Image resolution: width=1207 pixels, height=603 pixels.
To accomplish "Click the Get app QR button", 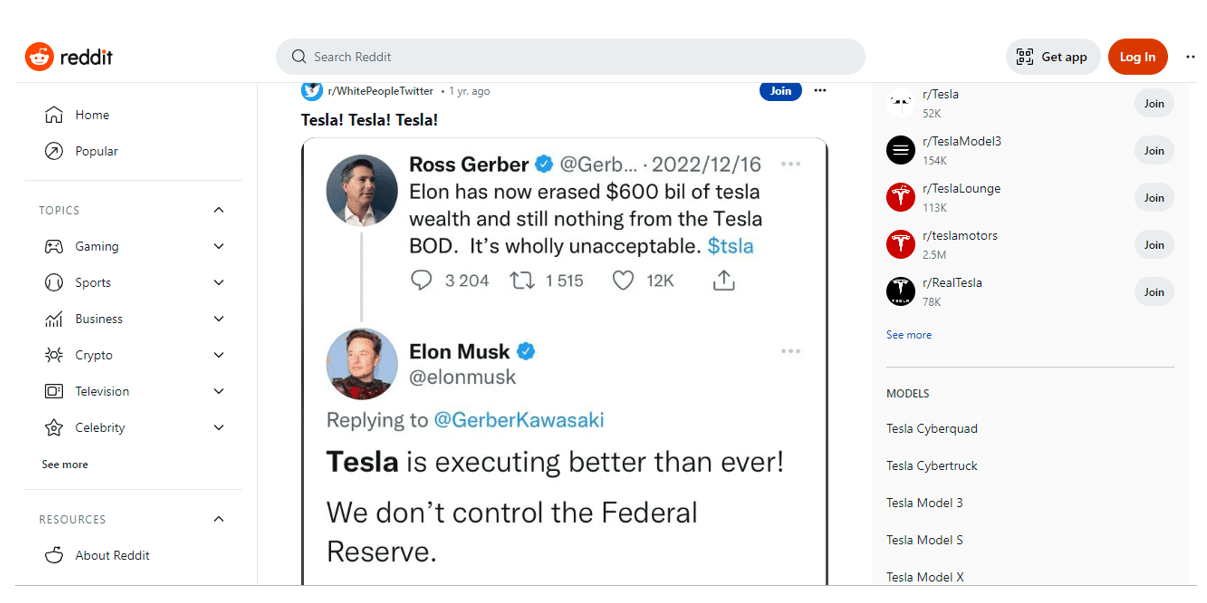I will point(1052,57).
